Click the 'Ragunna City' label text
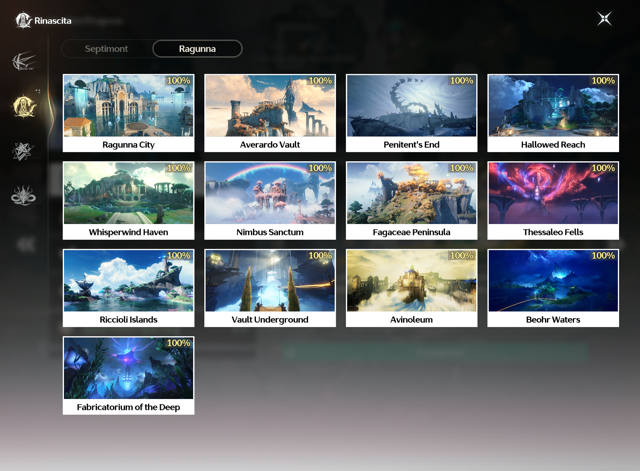The image size is (640, 471). click(x=129, y=144)
